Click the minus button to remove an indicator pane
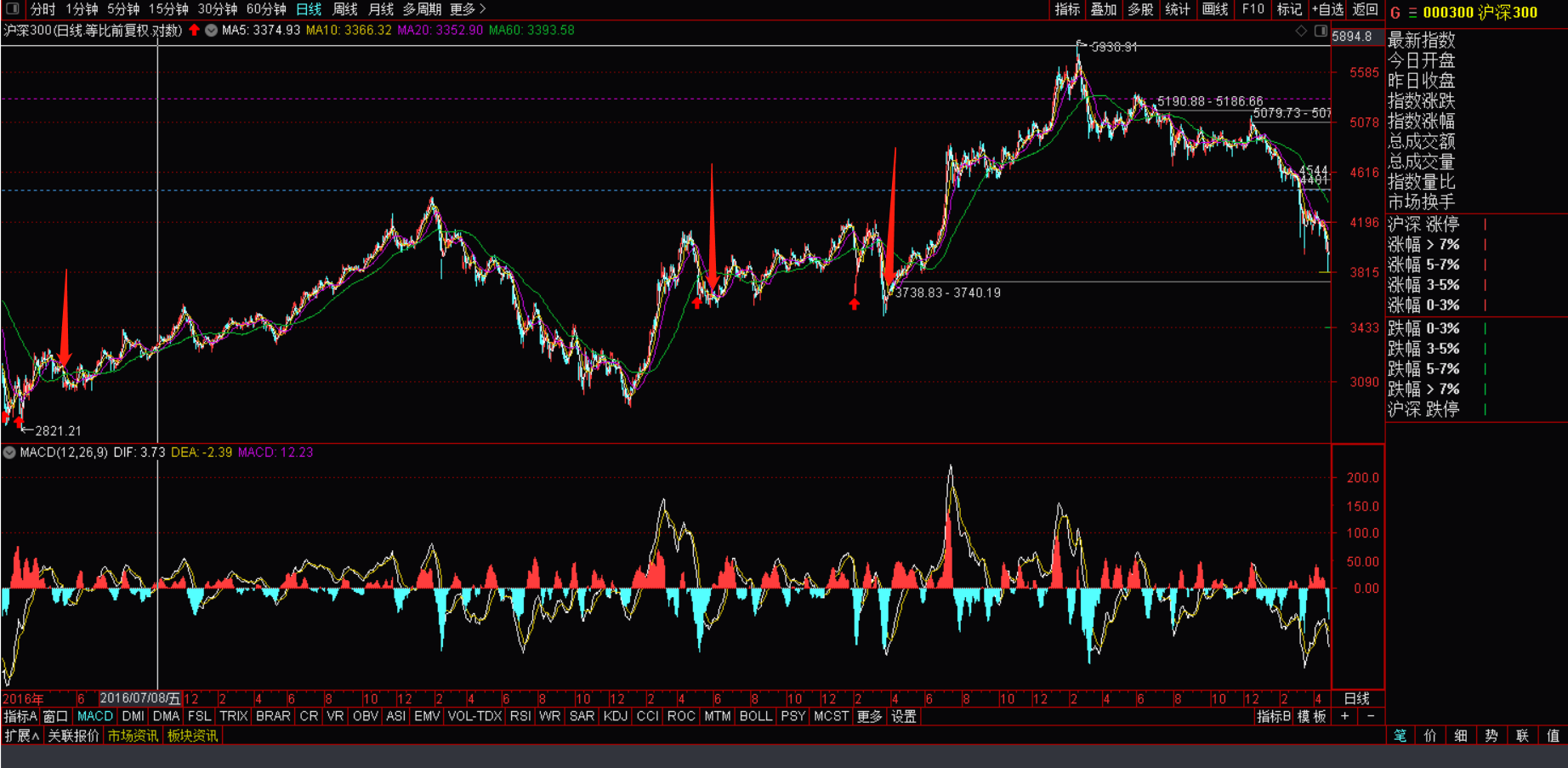This screenshot has width=1568, height=768. coord(1370,716)
